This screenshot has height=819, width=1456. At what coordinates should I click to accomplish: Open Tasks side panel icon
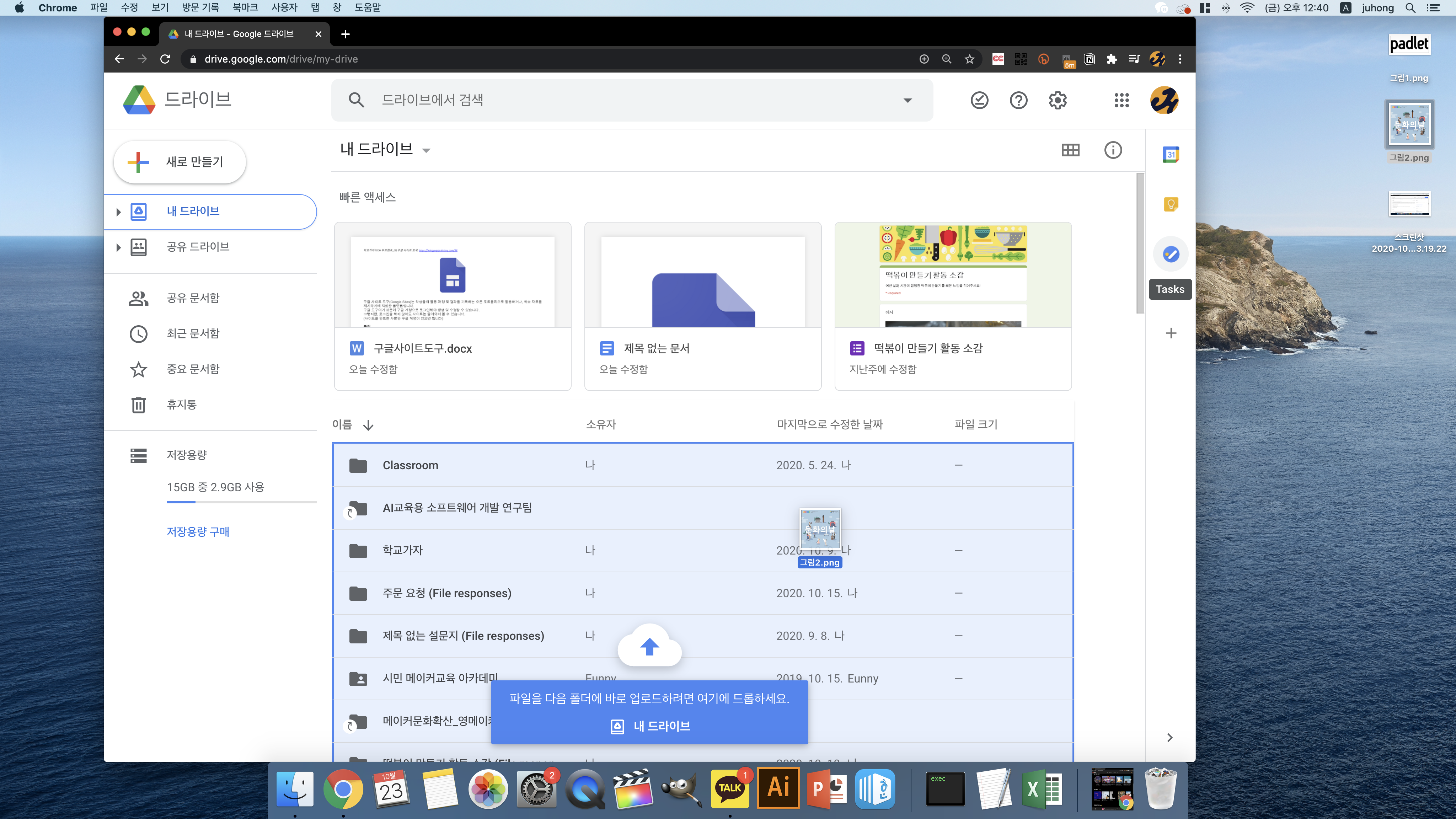tap(1171, 255)
